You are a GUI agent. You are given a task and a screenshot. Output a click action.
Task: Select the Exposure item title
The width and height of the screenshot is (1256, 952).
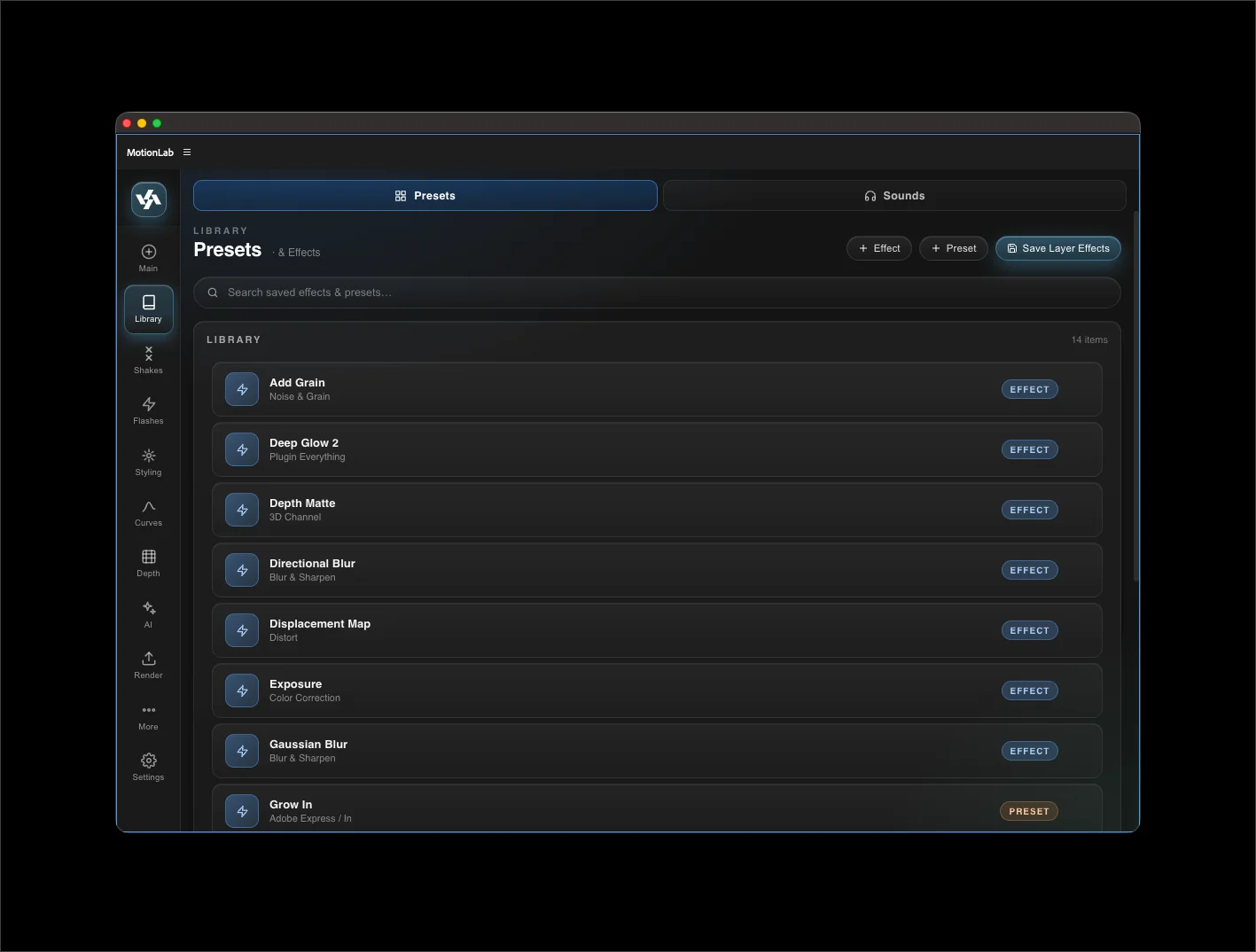pos(295,684)
